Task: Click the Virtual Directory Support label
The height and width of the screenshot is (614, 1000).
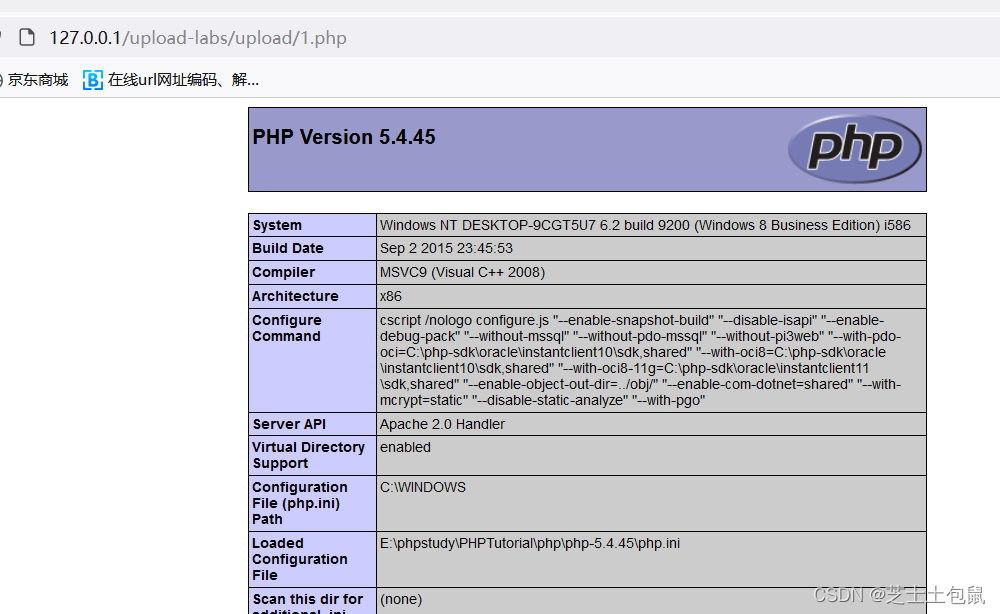Action: coord(308,455)
